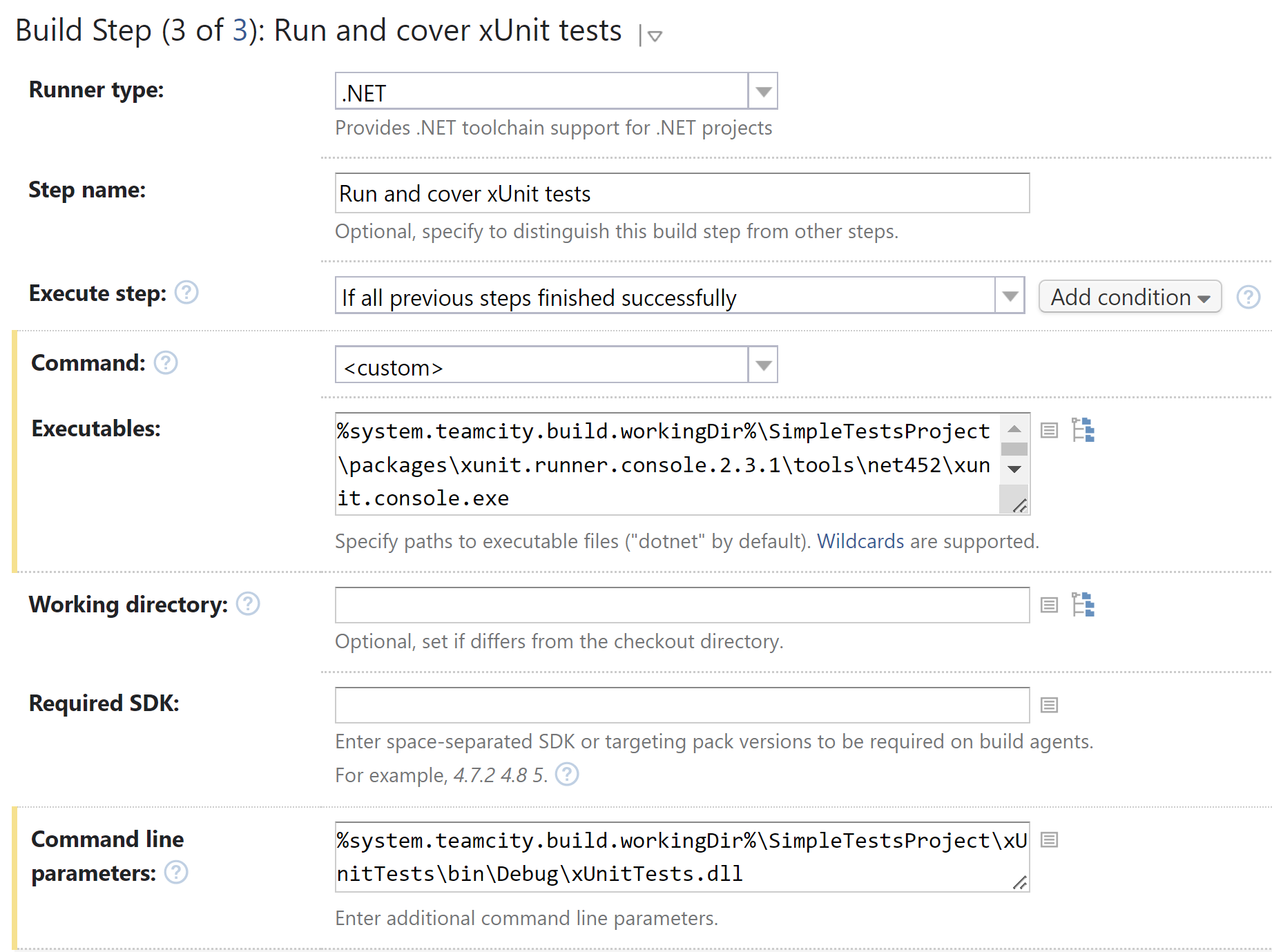
Task: Open help for Working directory label
Action: [248, 604]
